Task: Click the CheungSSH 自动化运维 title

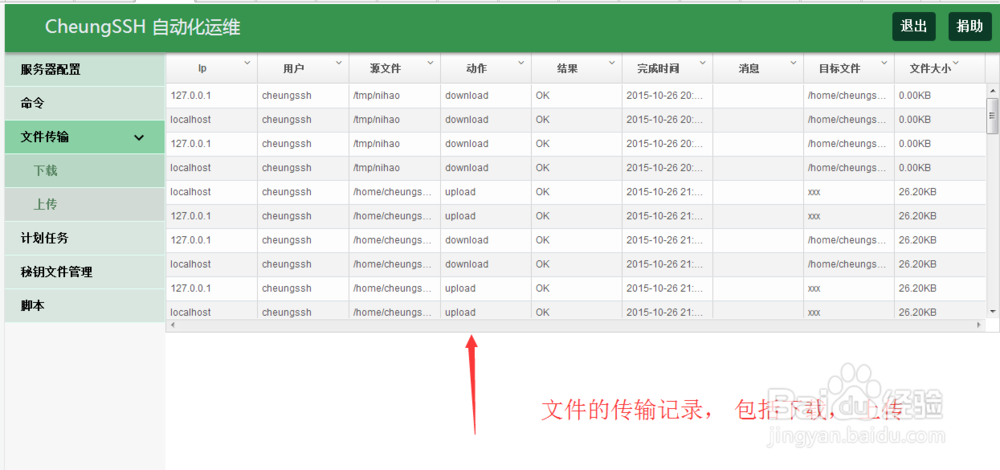Action: [142, 27]
